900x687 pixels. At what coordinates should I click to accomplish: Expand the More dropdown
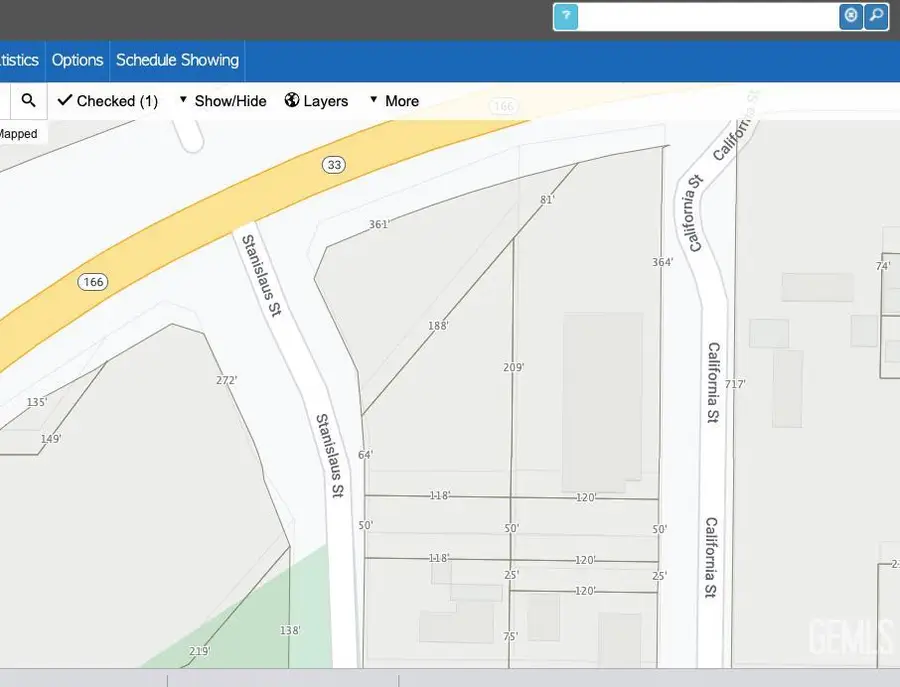tap(394, 101)
